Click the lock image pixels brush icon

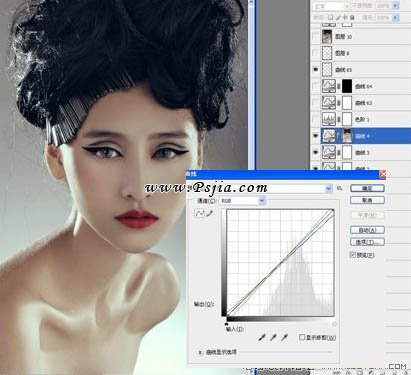coord(337,17)
